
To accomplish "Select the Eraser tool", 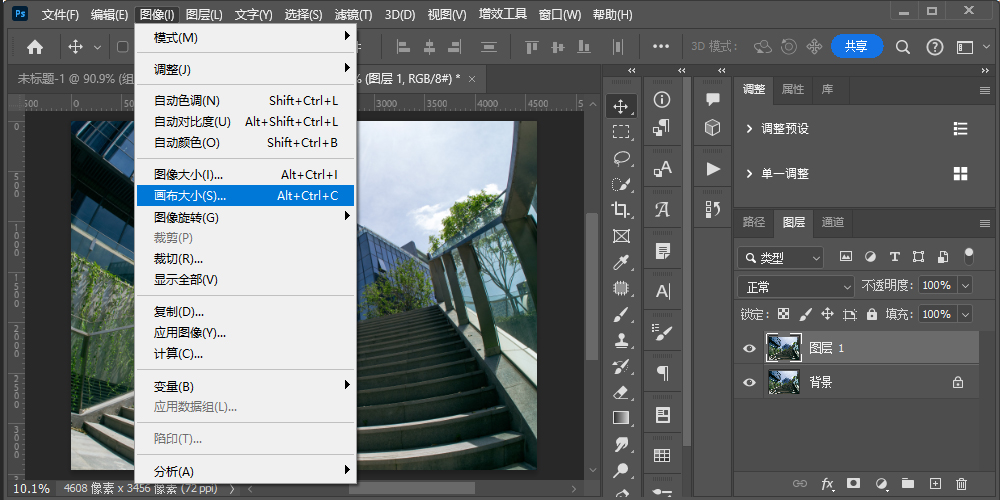I will [x=621, y=393].
